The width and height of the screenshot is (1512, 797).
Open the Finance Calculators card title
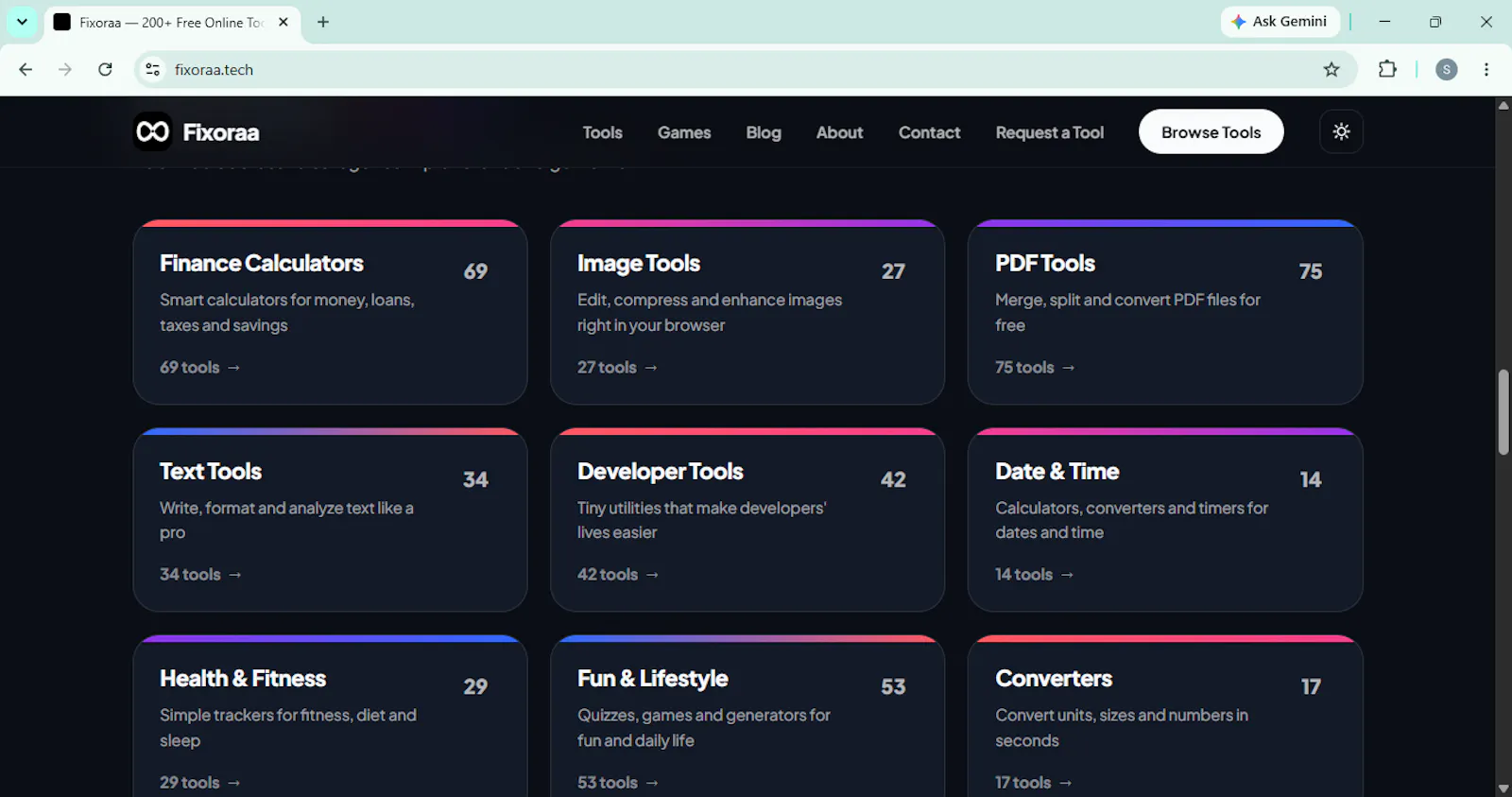tap(262, 263)
